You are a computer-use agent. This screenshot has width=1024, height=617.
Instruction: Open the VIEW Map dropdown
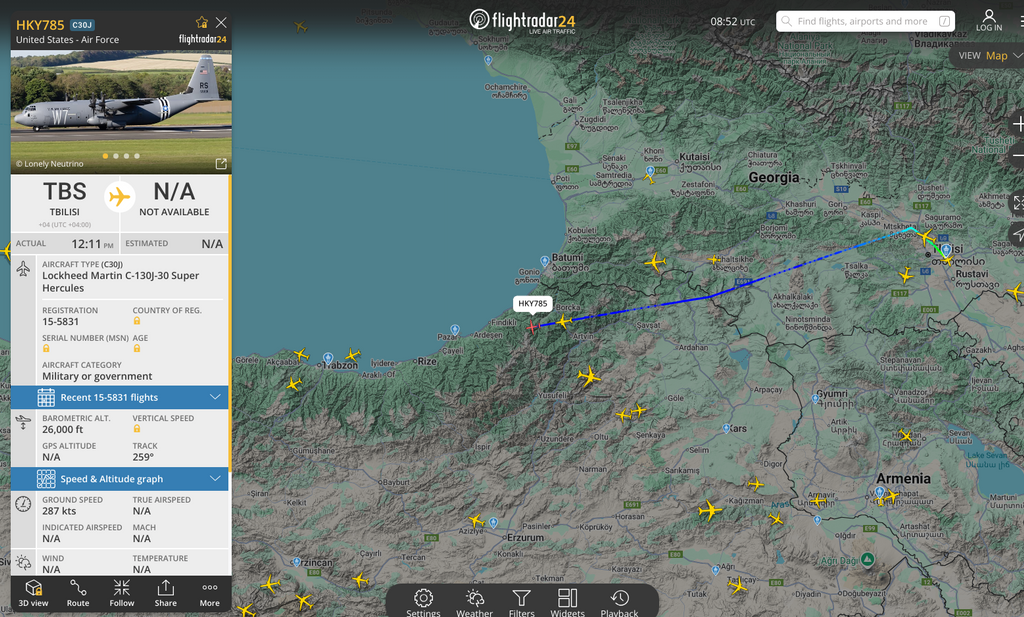(989, 56)
